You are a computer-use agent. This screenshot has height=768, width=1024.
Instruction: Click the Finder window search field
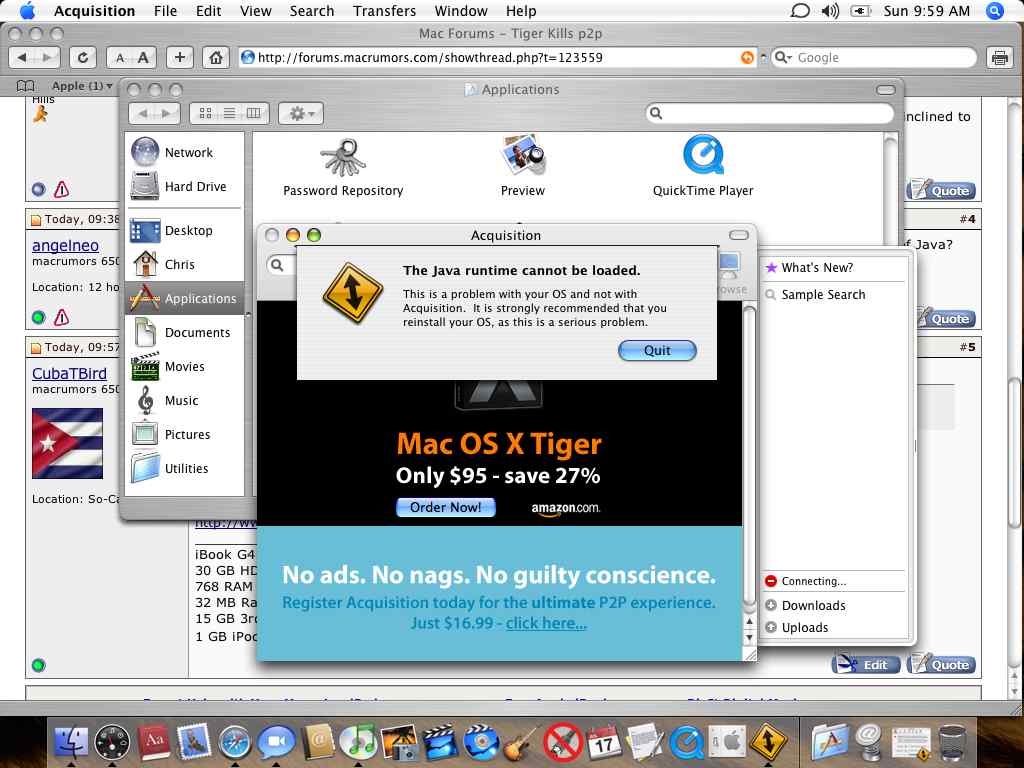[769, 114]
